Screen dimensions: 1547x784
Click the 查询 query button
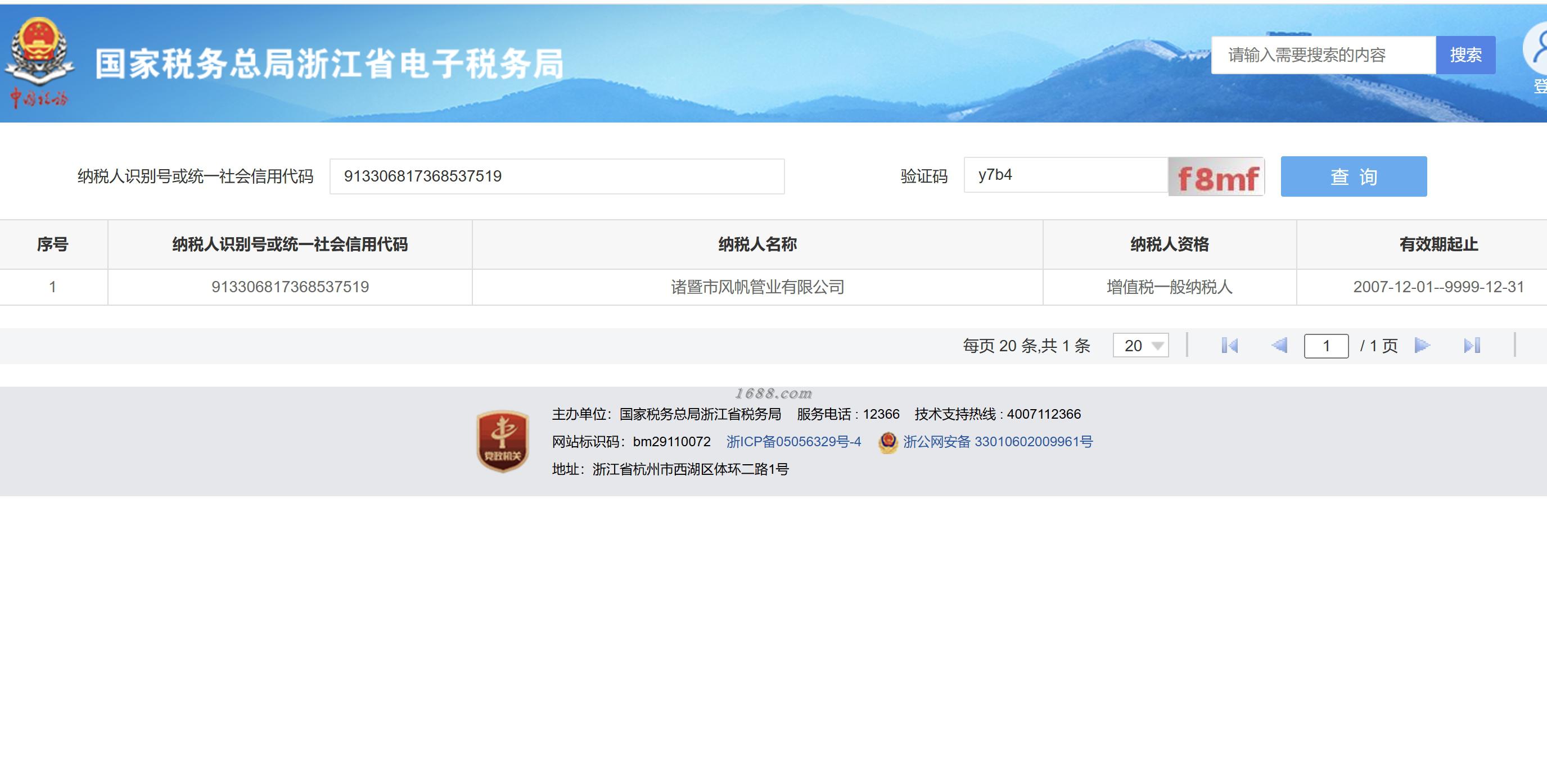pos(1354,176)
